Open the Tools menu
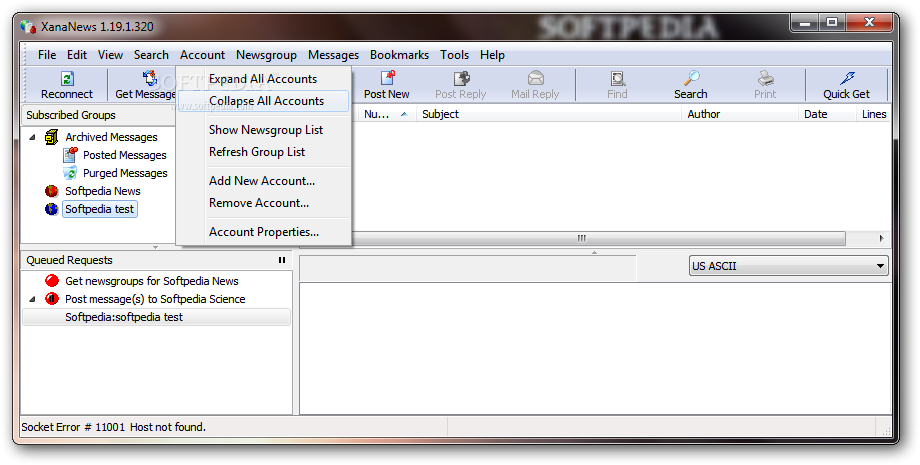The width and height of the screenshot is (920, 465). pos(455,55)
